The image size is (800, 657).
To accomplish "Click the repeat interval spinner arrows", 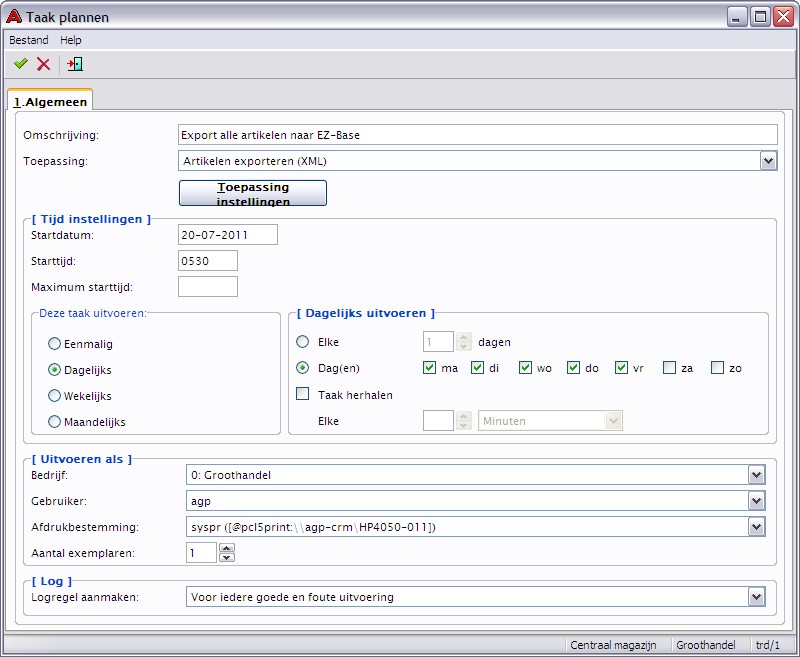I will pyautogui.click(x=464, y=421).
